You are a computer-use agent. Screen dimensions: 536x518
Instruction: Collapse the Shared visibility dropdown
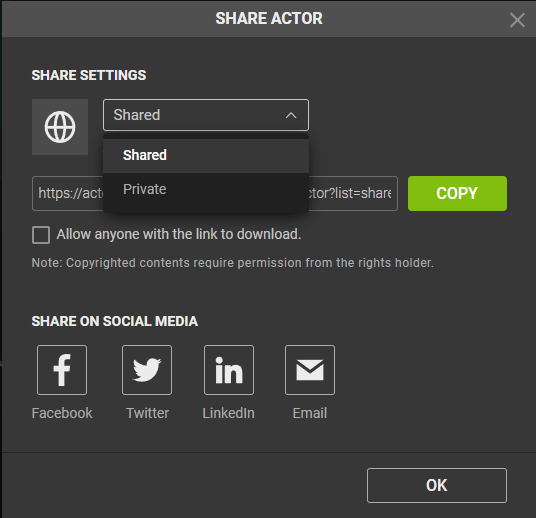tap(206, 115)
